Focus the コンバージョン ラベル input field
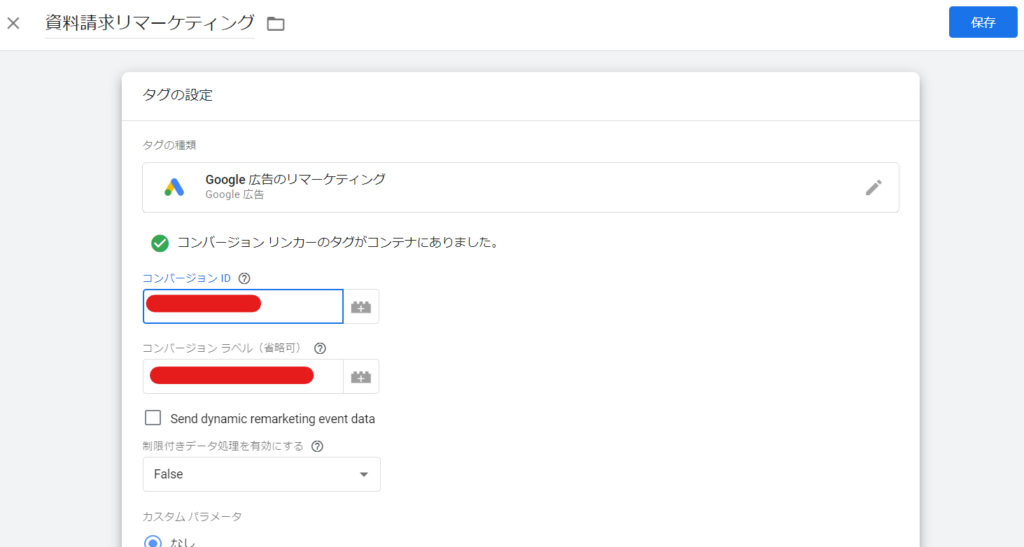This screenshot has width=1024, height=547. point(243,377)
